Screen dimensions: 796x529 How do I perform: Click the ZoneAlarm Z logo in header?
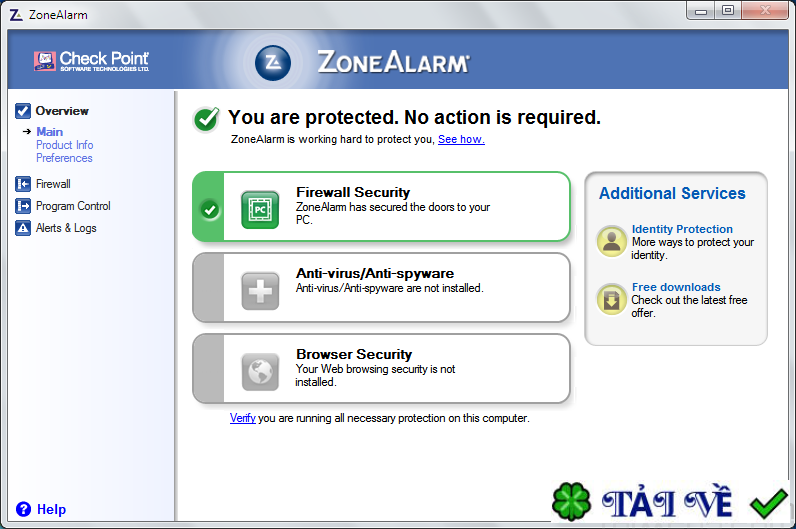click(272, 62)
